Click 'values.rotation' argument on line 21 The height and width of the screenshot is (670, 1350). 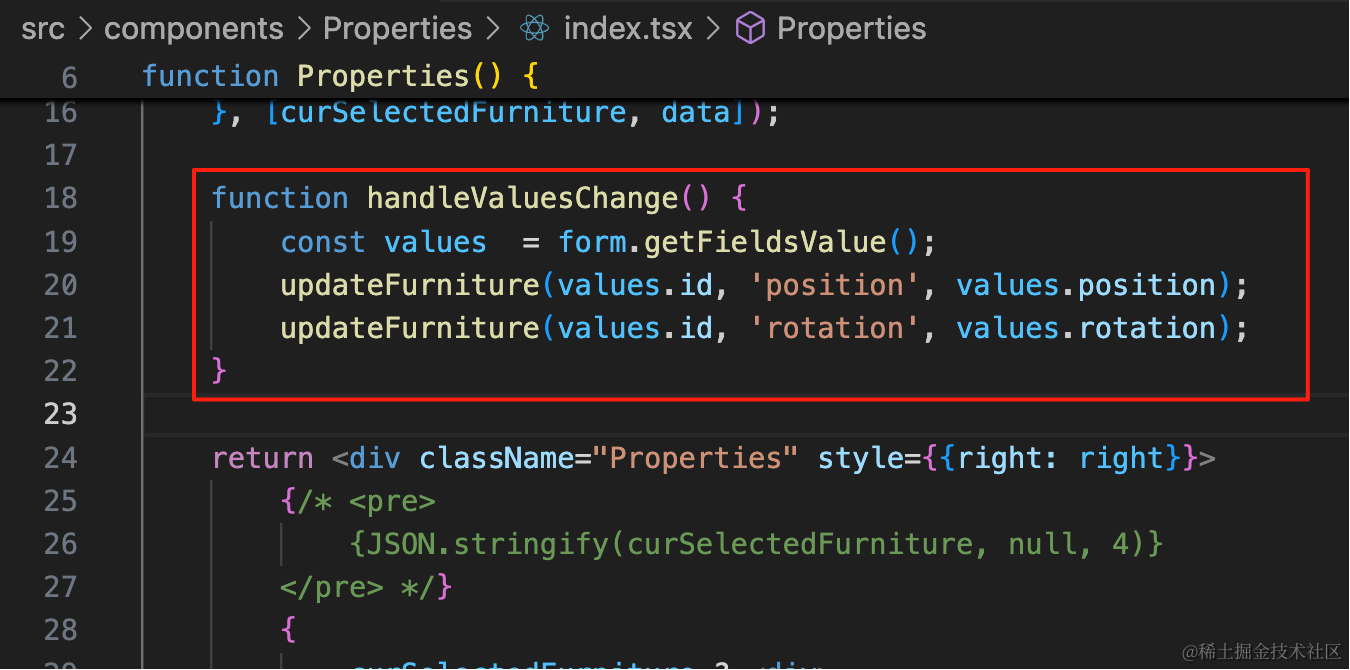tap(1085, 328)
